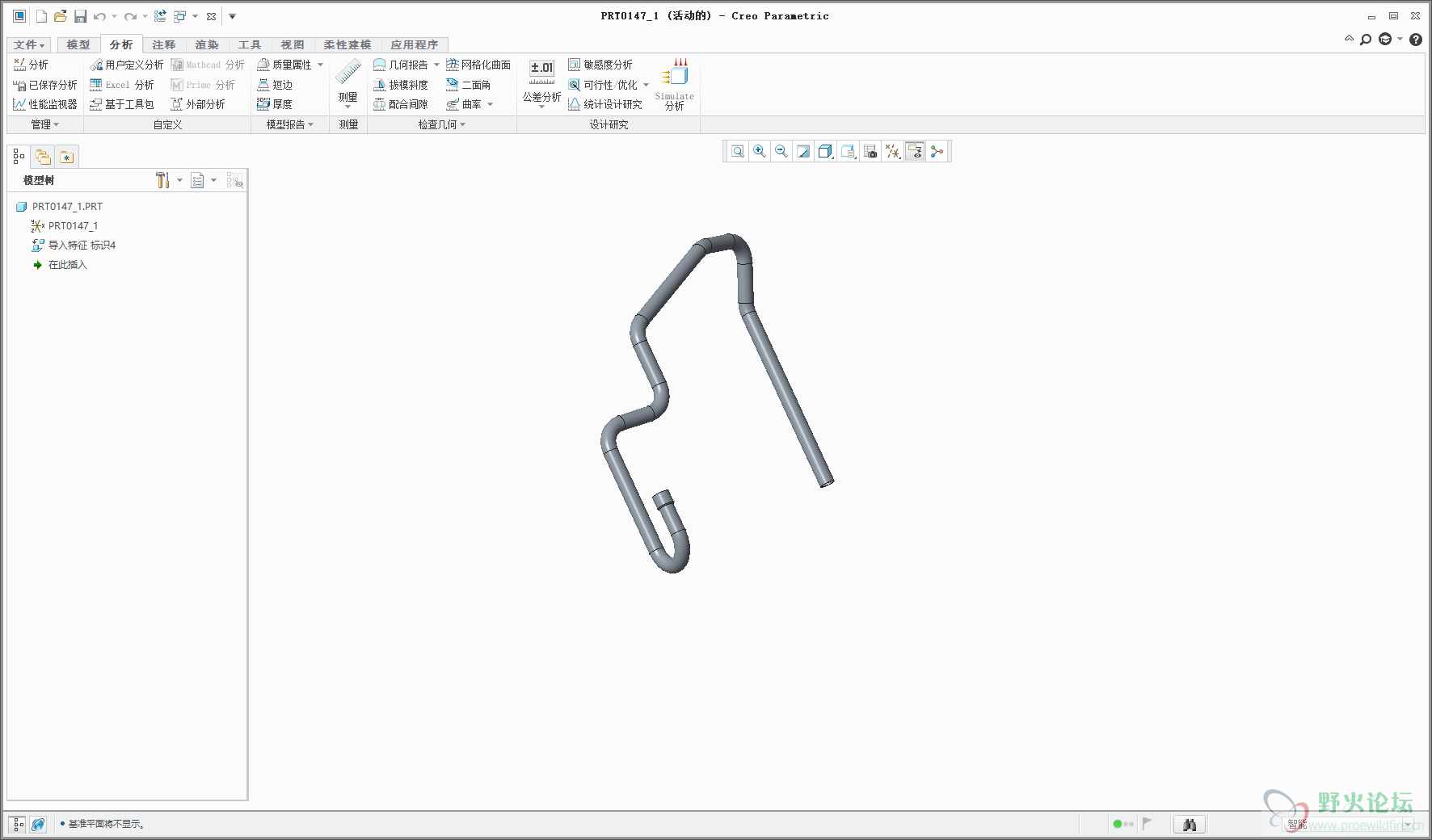Switch to the 视图 ribbon tab

point(293,45)
